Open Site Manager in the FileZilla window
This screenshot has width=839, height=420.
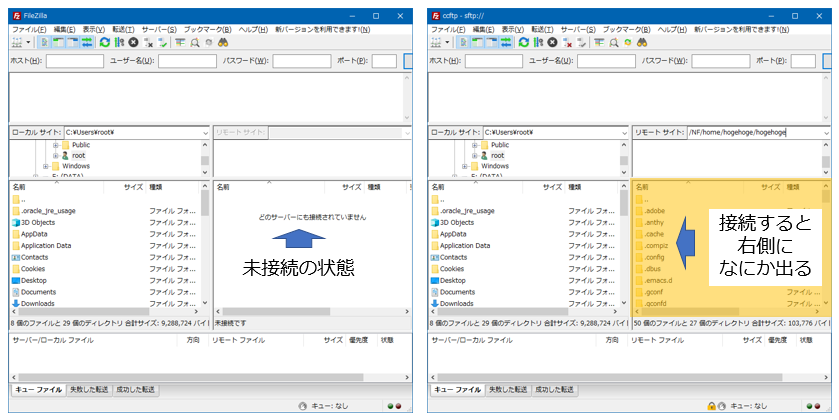point(16,42)
